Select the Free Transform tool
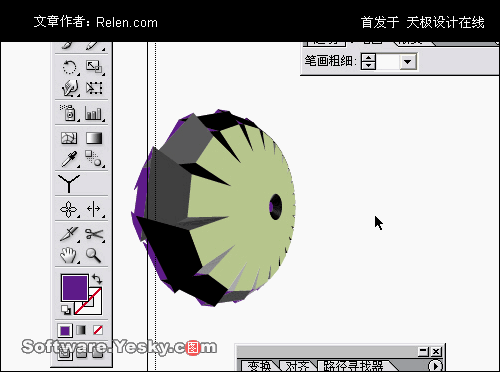 (x=94, y=88)
